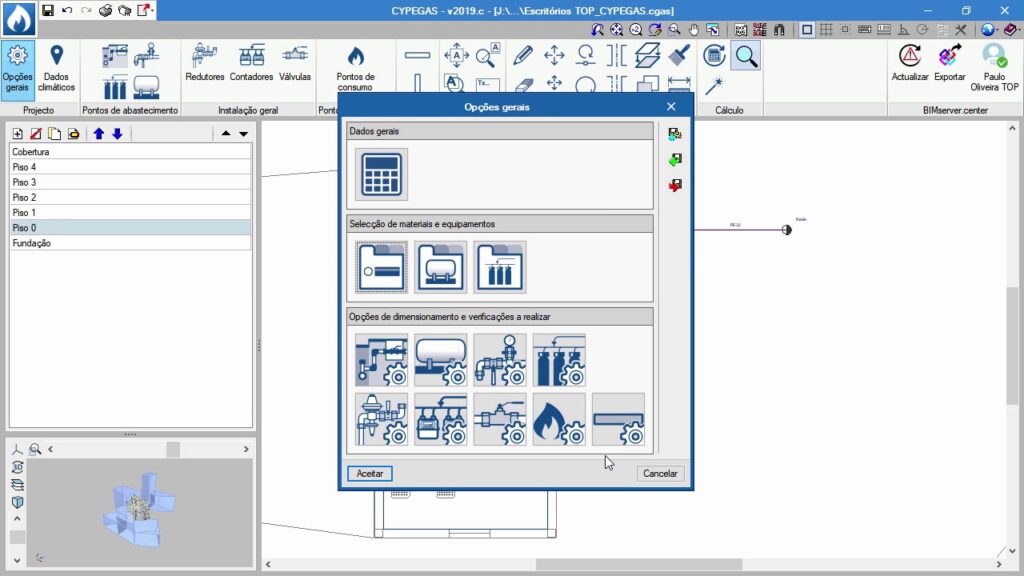Viewport: 1024px width, 576px height.
Task: Open the tank equipment folder icon
Action: (x=441, y=267)
